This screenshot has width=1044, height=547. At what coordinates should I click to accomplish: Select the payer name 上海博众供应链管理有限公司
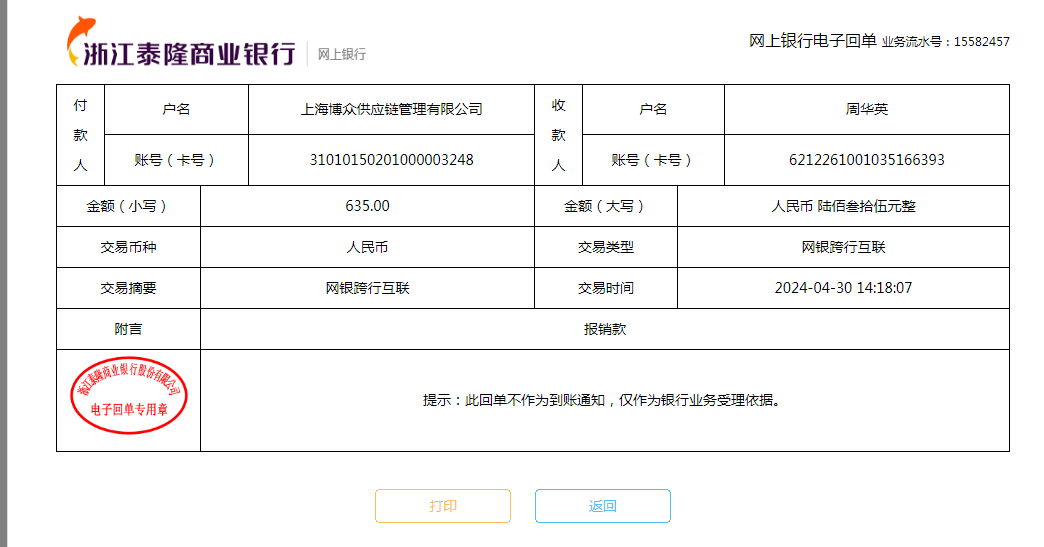coord(391,109)
